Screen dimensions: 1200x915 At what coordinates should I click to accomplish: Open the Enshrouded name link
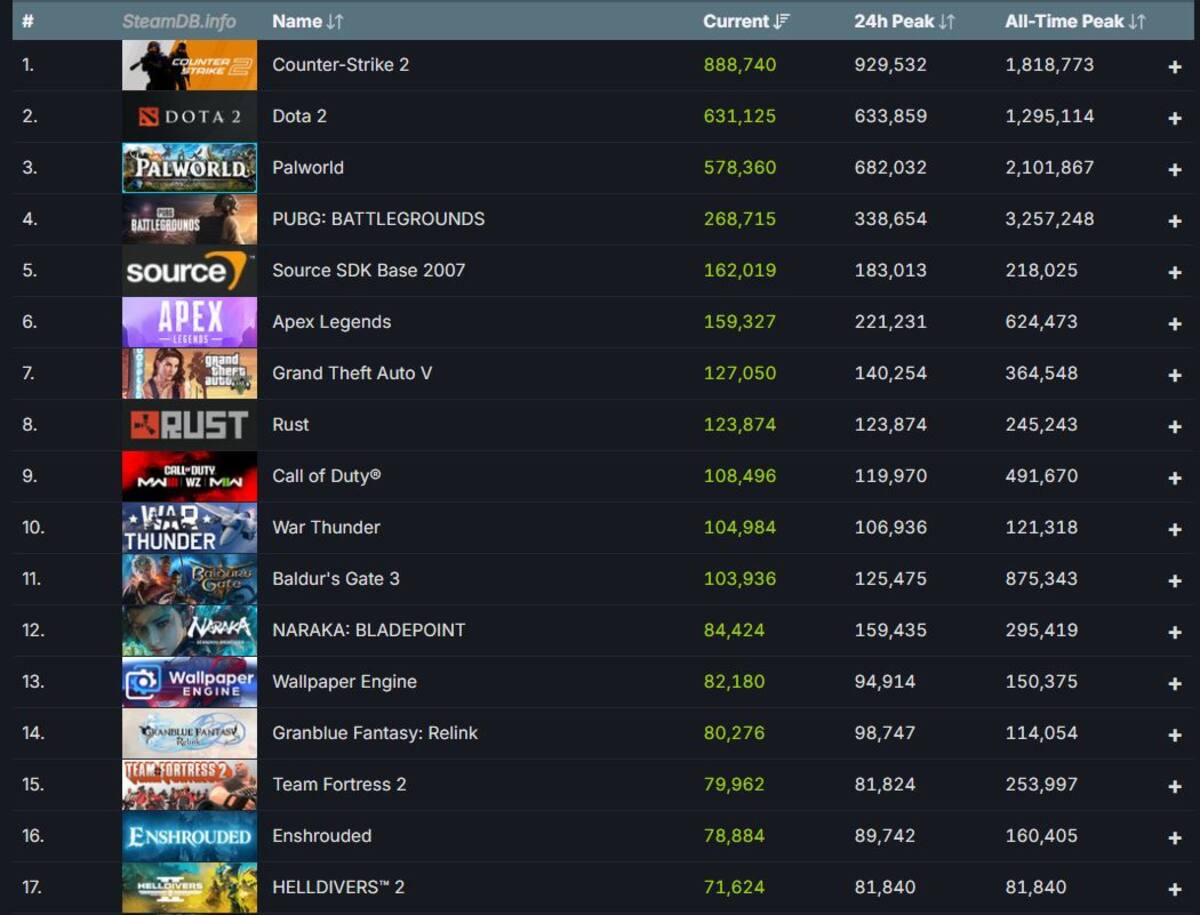pos(321,837)
